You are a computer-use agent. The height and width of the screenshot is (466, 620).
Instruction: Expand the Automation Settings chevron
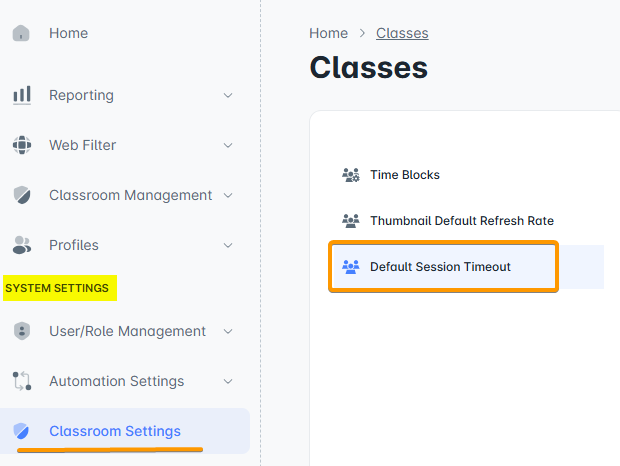[x=228, y=381]
